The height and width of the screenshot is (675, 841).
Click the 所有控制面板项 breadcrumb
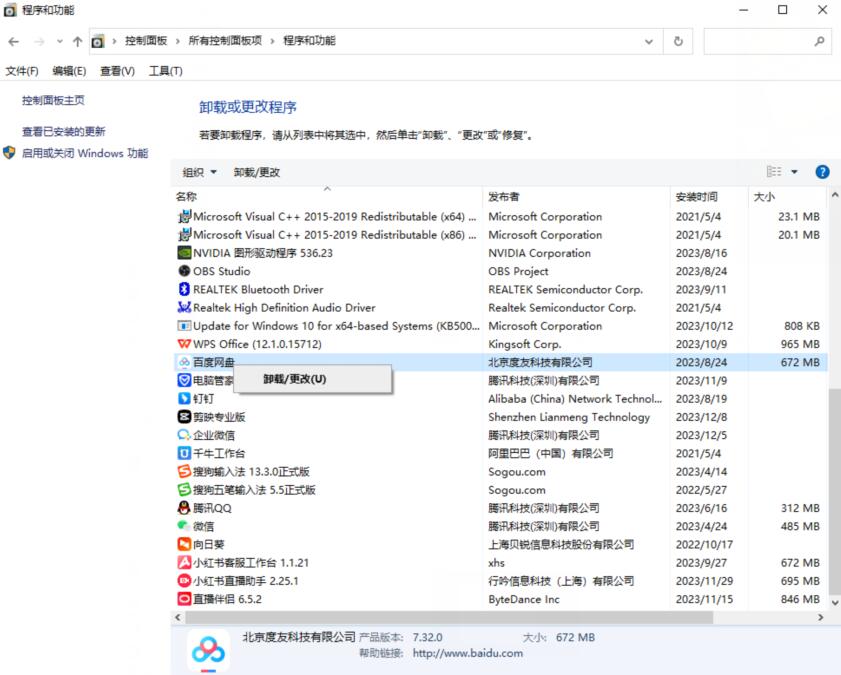click(x=225, y=41)
